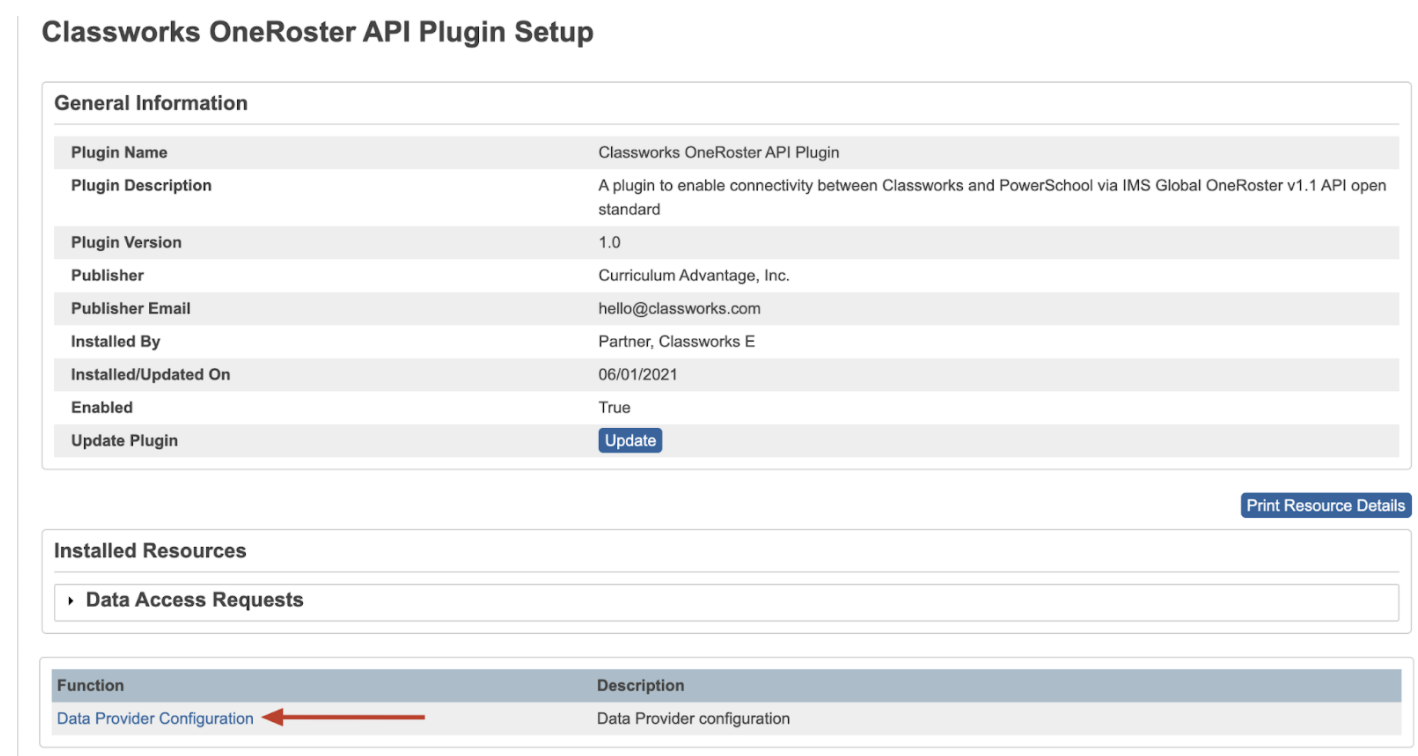The width and height of the screenshot is (1418, 756).
Task: Click the value 'Partner, Classworks E'
Action: [x=676, y=341]
